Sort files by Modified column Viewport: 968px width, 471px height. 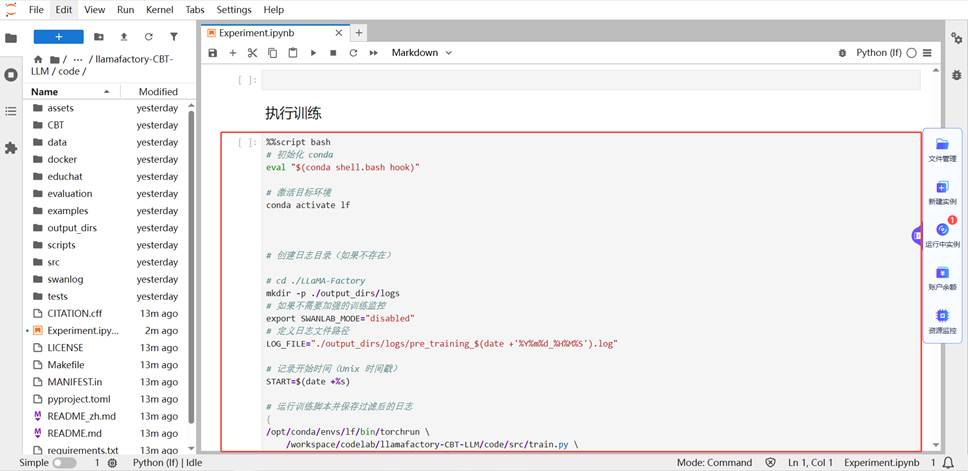pos(158,91)
